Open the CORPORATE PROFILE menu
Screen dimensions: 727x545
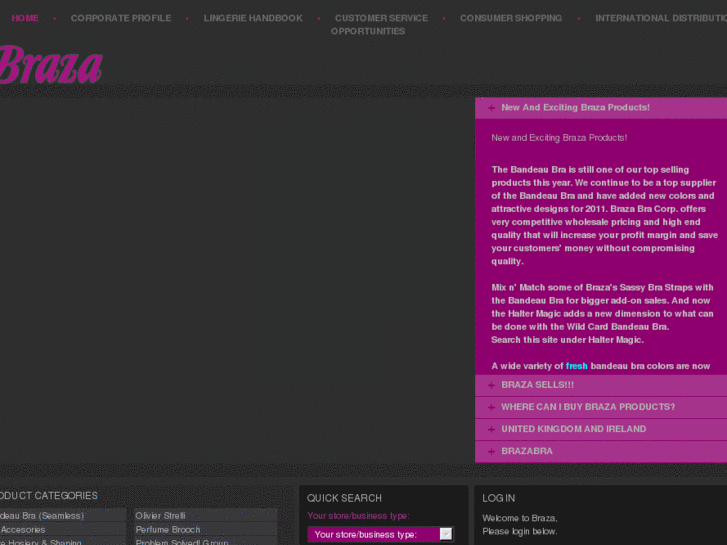pyautogui.click(x=121, y=18)
